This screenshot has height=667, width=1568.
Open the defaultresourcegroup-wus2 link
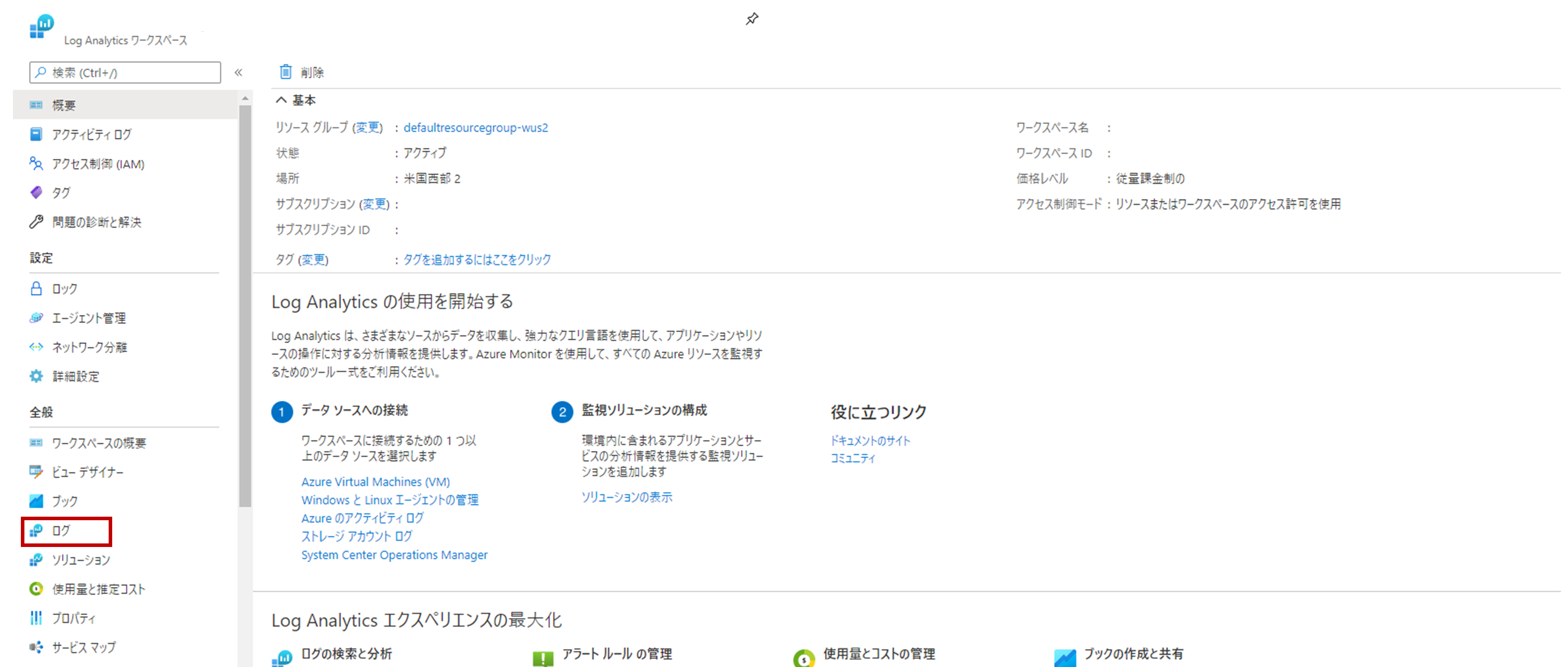(476, 128)
